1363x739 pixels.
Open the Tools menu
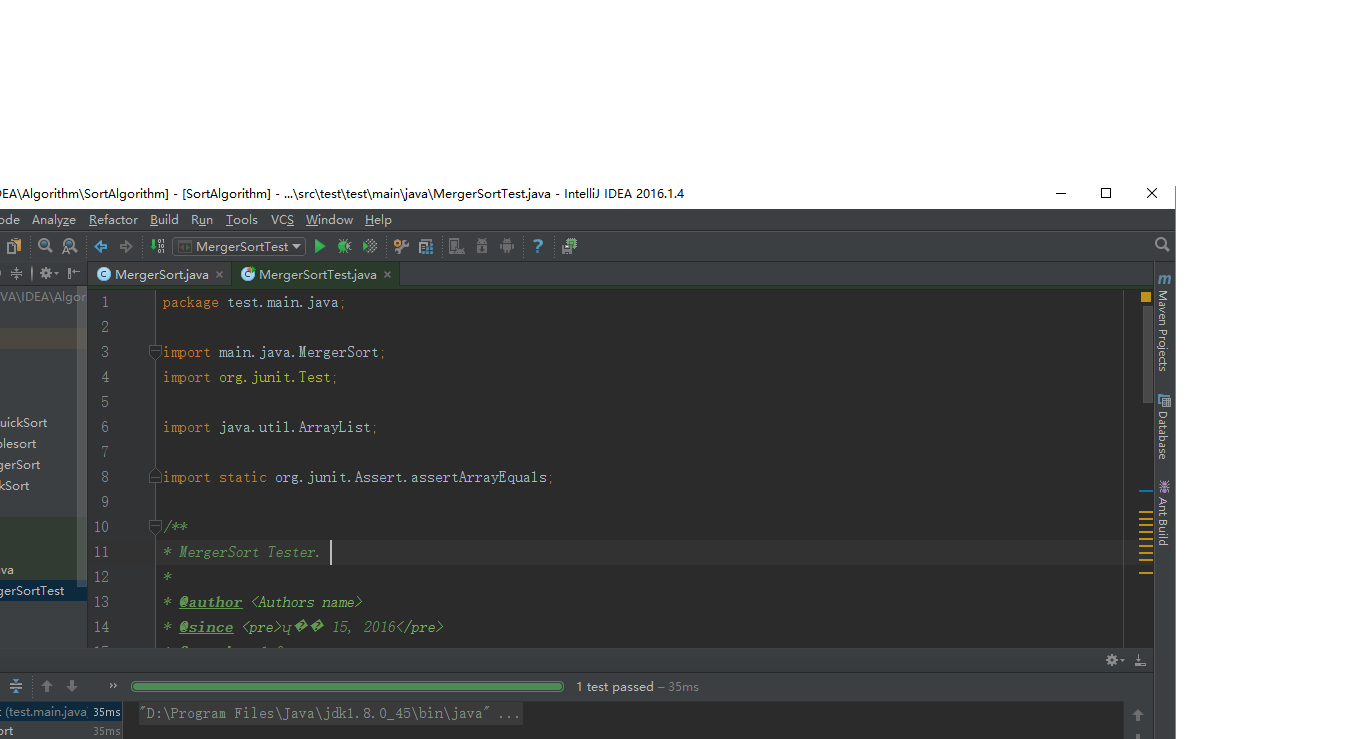(241, 220)
